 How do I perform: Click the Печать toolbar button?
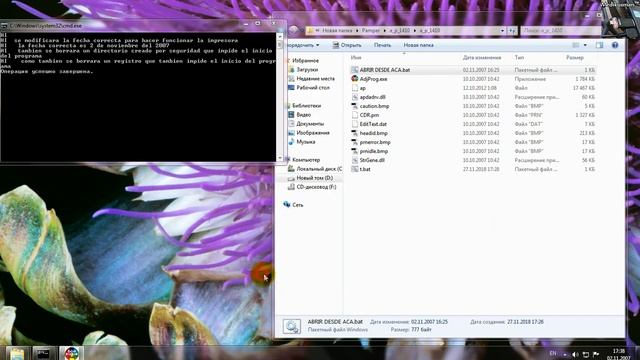(x=382, y=45)
